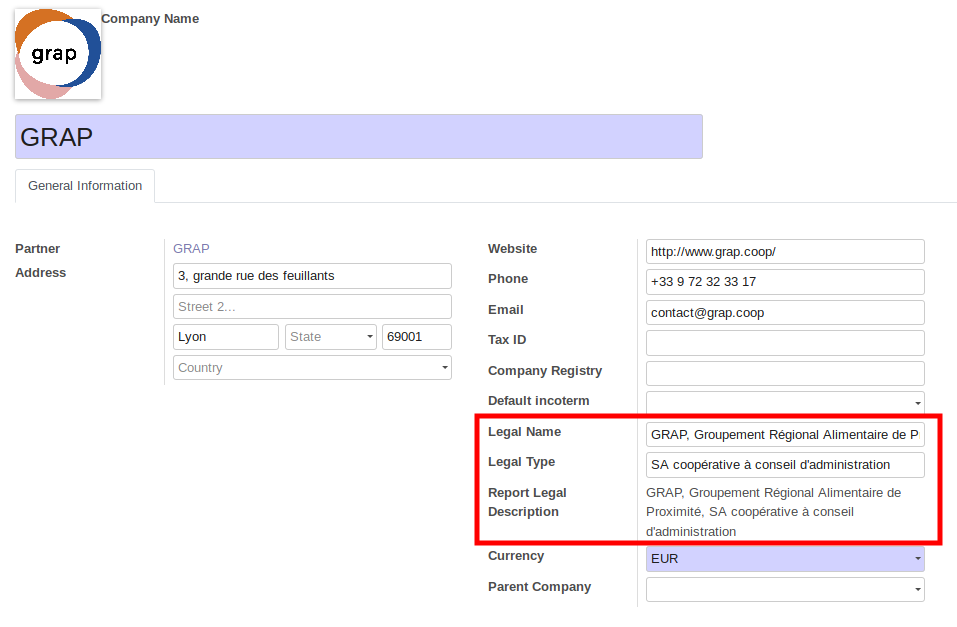Open the State dropdown
This screenshot has height=627, width=957.
point(331,337)
